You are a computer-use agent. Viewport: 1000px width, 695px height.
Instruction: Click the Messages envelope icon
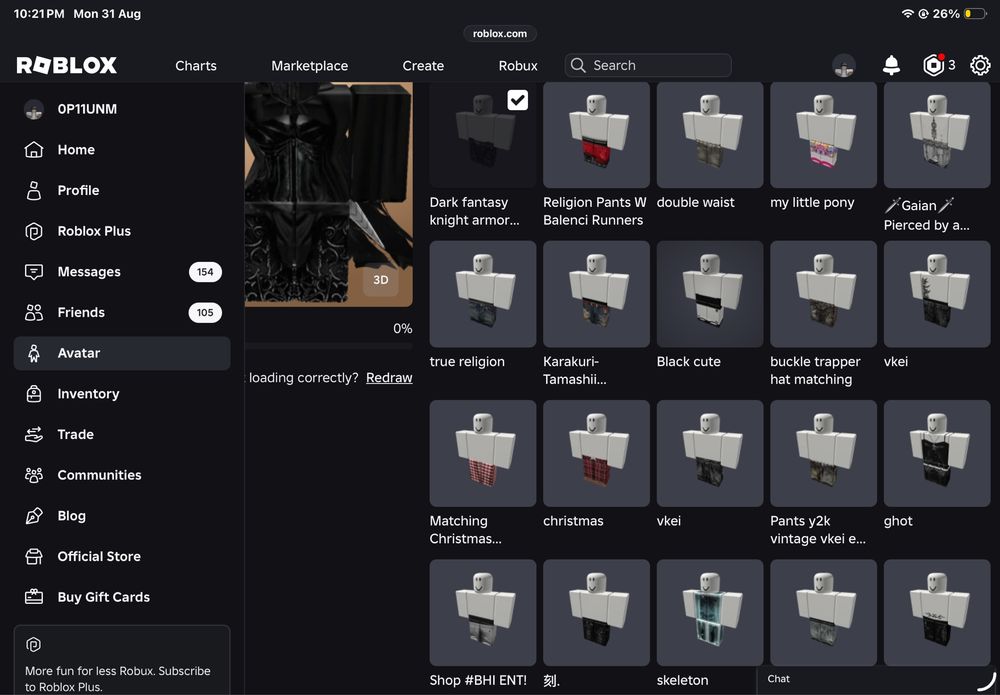click(x=34, y=272)
